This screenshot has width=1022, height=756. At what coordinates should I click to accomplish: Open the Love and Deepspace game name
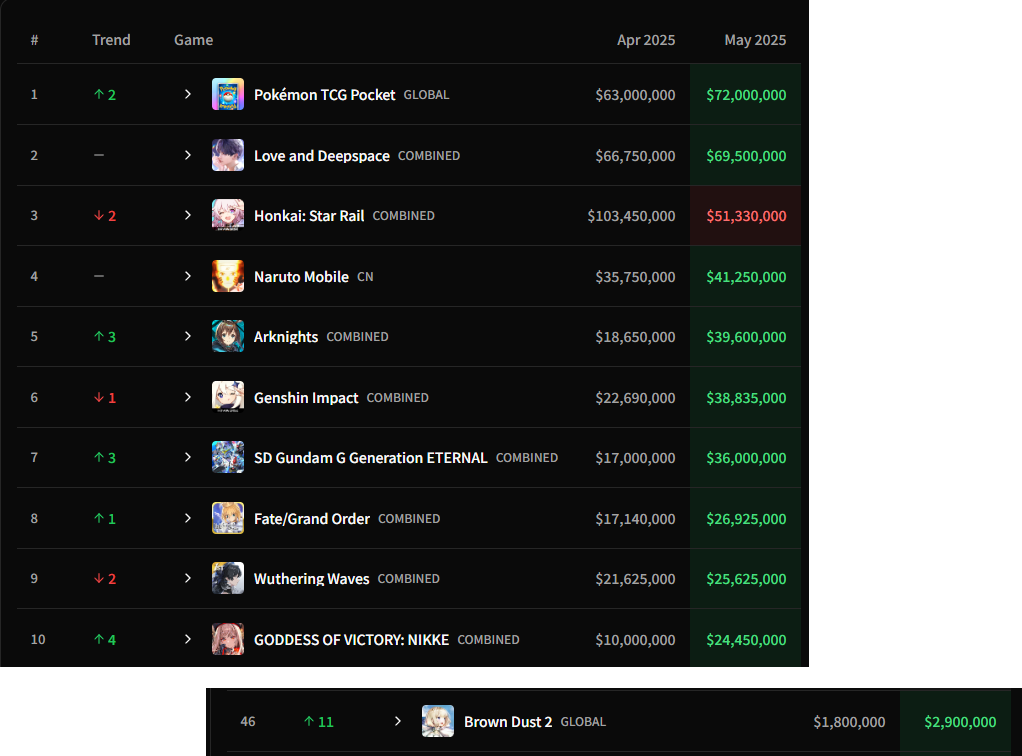[322, 156]
